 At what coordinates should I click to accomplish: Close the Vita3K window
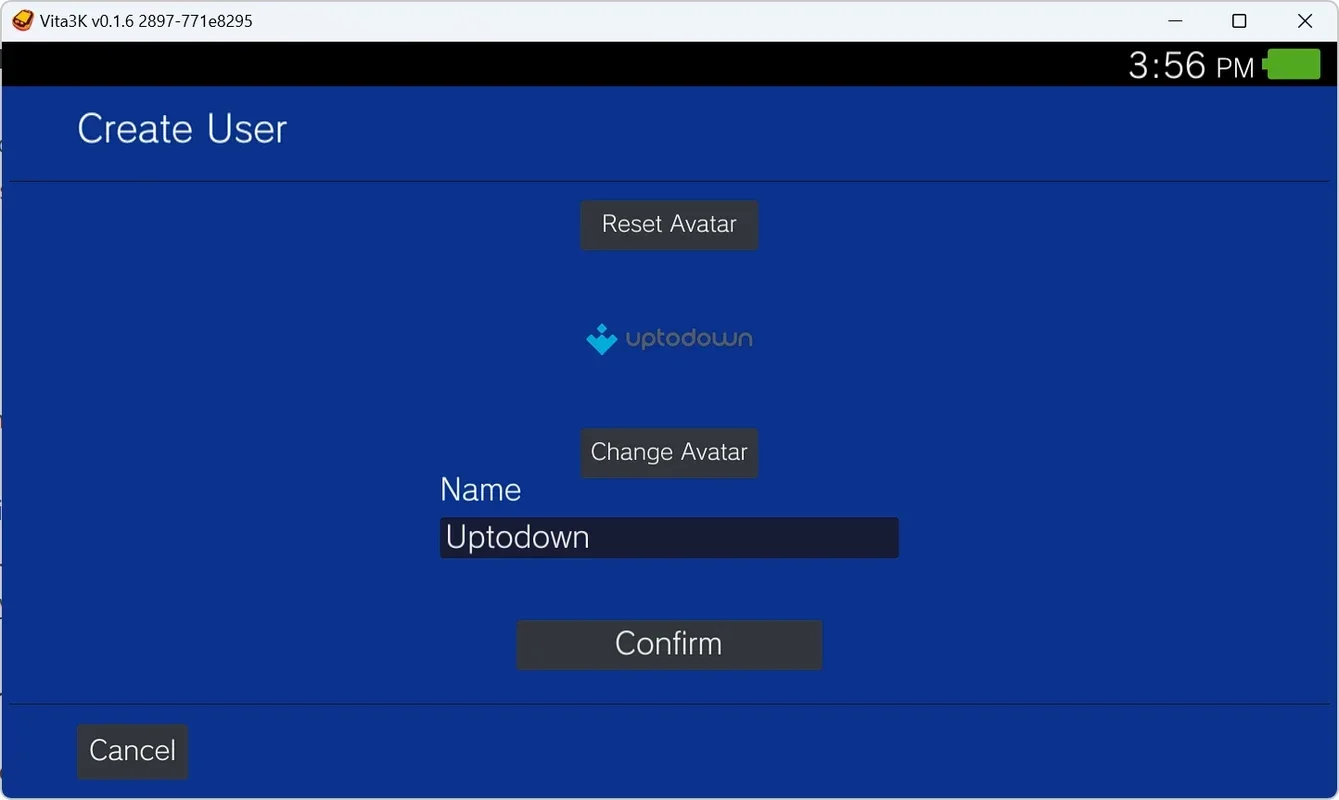point(1304,20)
